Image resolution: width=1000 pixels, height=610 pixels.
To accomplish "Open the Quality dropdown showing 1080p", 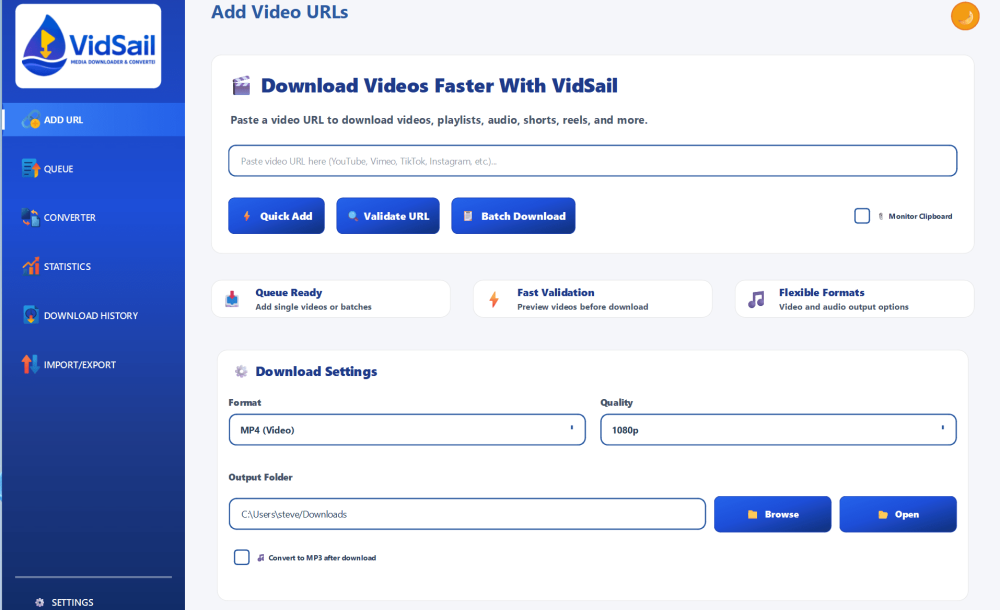I will point(778,429).
